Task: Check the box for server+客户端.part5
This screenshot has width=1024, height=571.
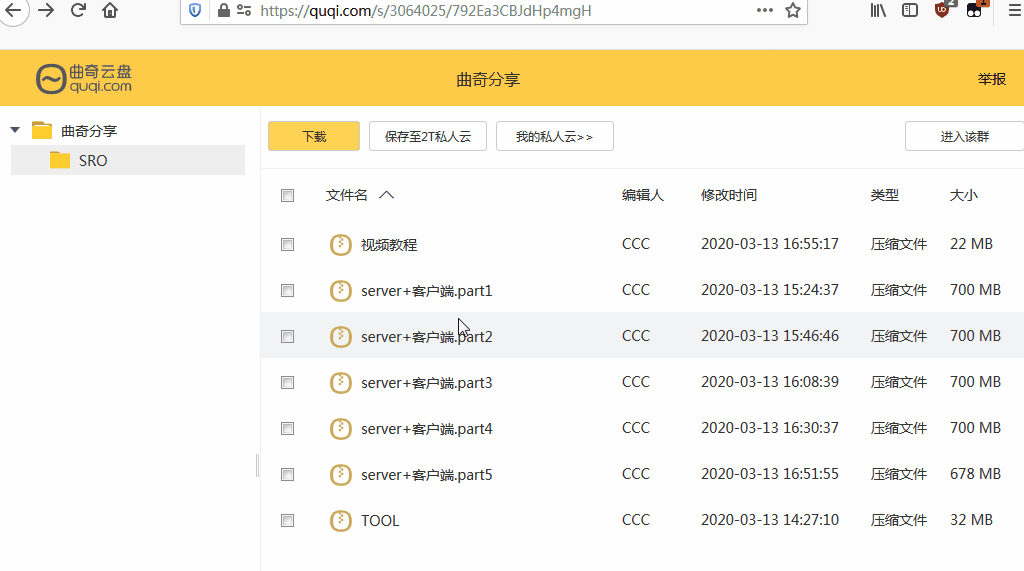Action: pyautogui.click(x=287, y=475)
